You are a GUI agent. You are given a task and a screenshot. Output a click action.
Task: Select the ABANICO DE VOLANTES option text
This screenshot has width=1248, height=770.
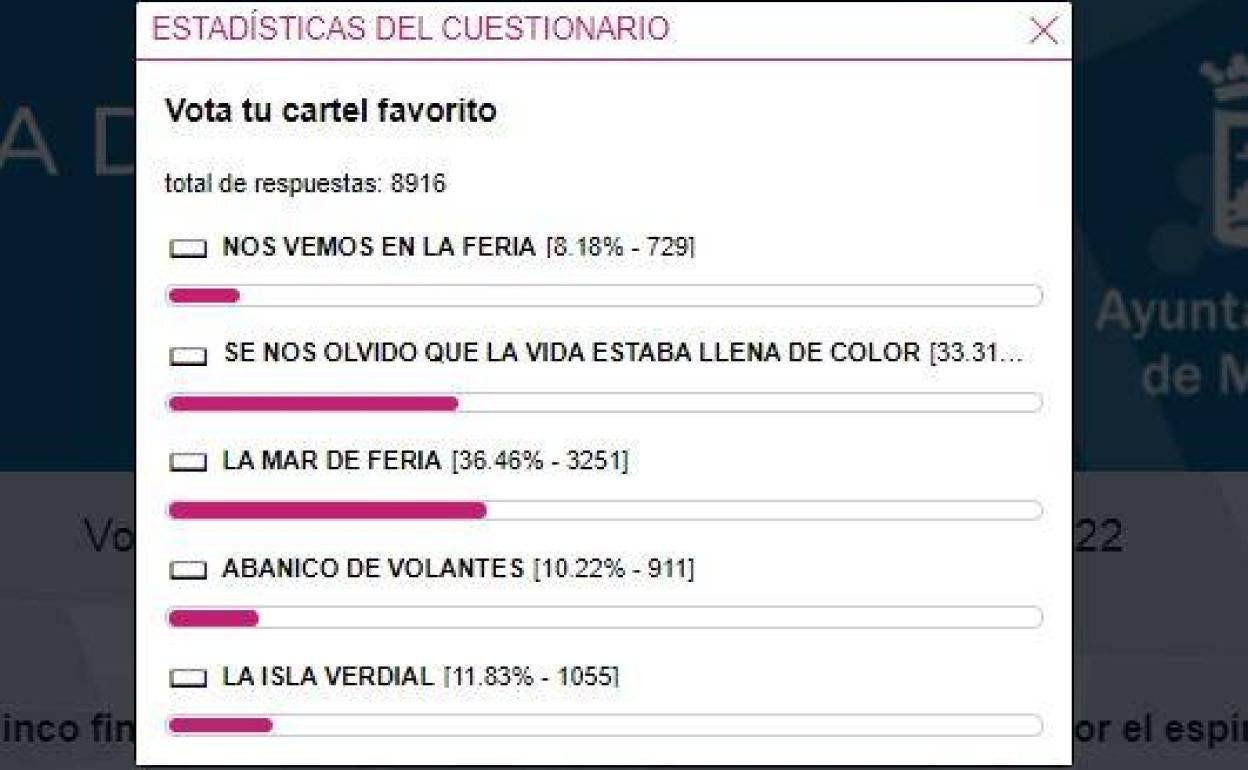click(373, 569)
